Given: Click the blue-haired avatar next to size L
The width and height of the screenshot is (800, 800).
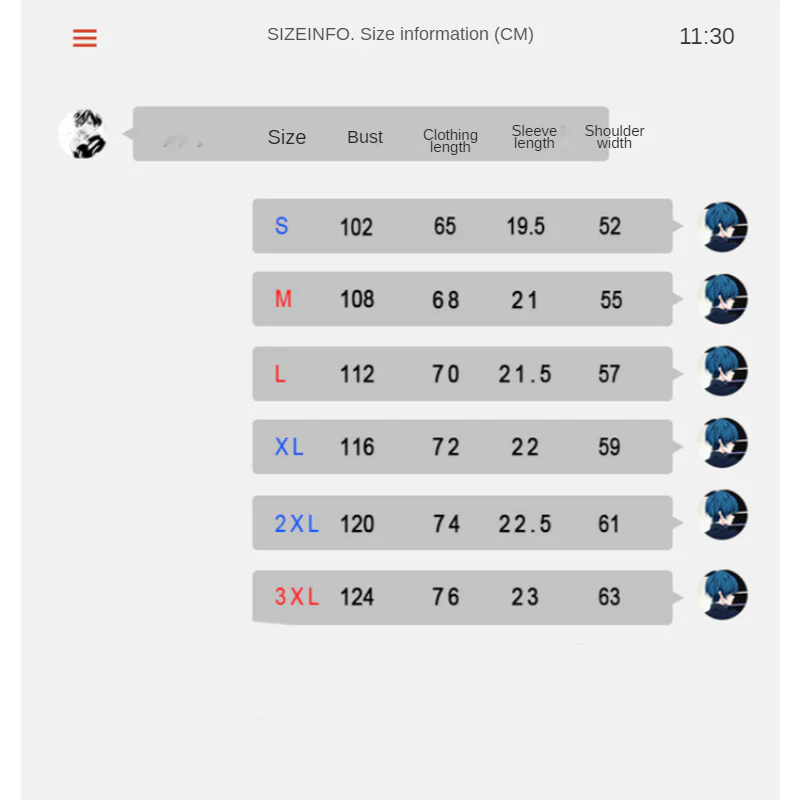Looking at the screenshot, I should 723,371.
